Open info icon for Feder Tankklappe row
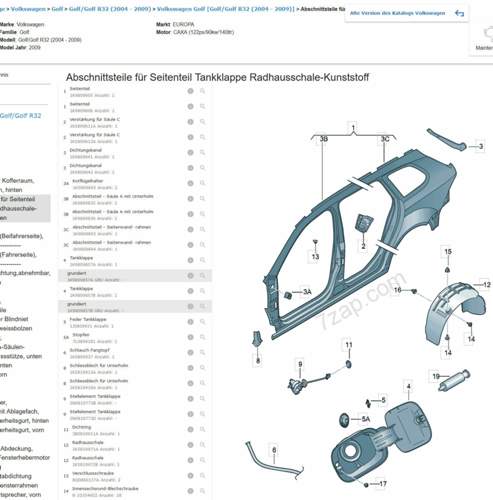This screenshot has width=493, height=500. coord(190,322)
